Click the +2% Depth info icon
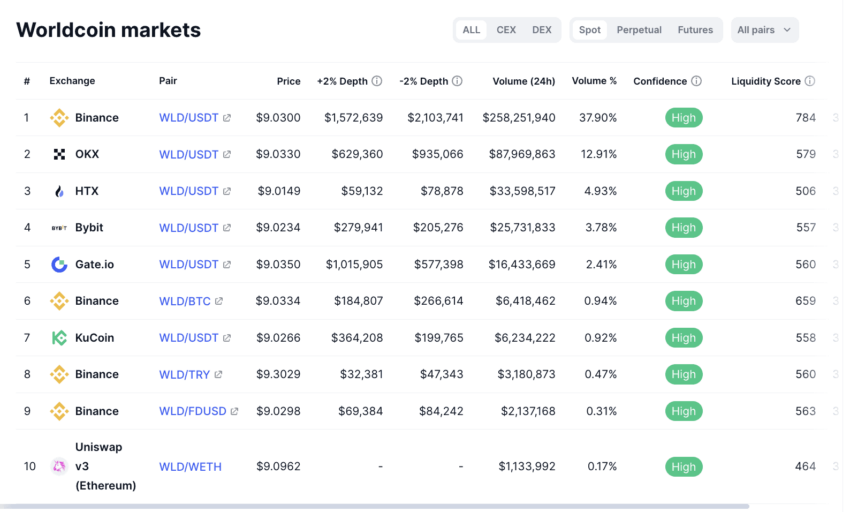The image size is (850, 512). [377, 81]
